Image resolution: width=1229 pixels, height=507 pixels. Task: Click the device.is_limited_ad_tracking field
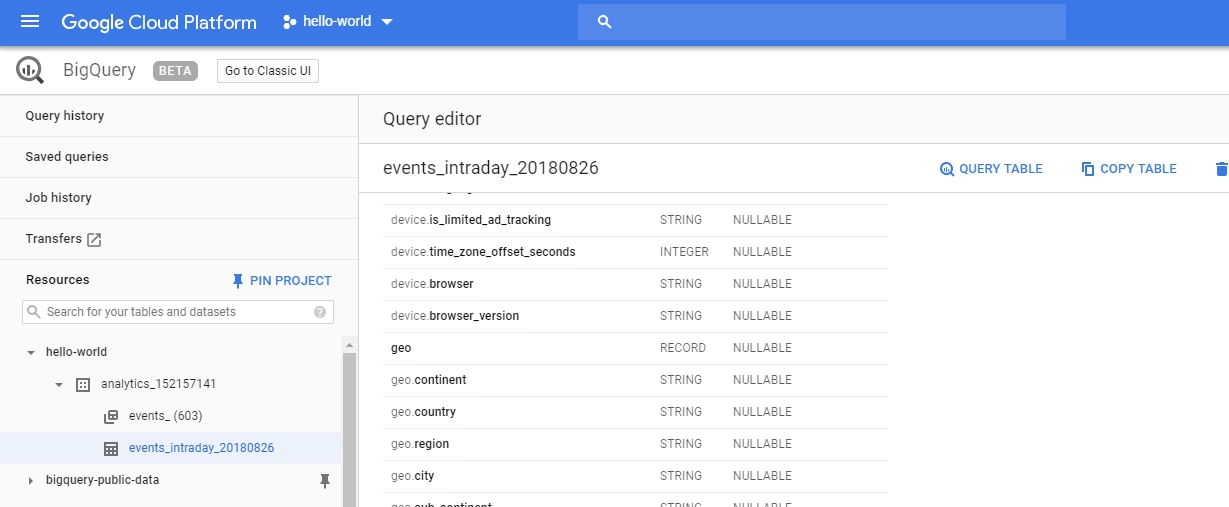[471, 220]
